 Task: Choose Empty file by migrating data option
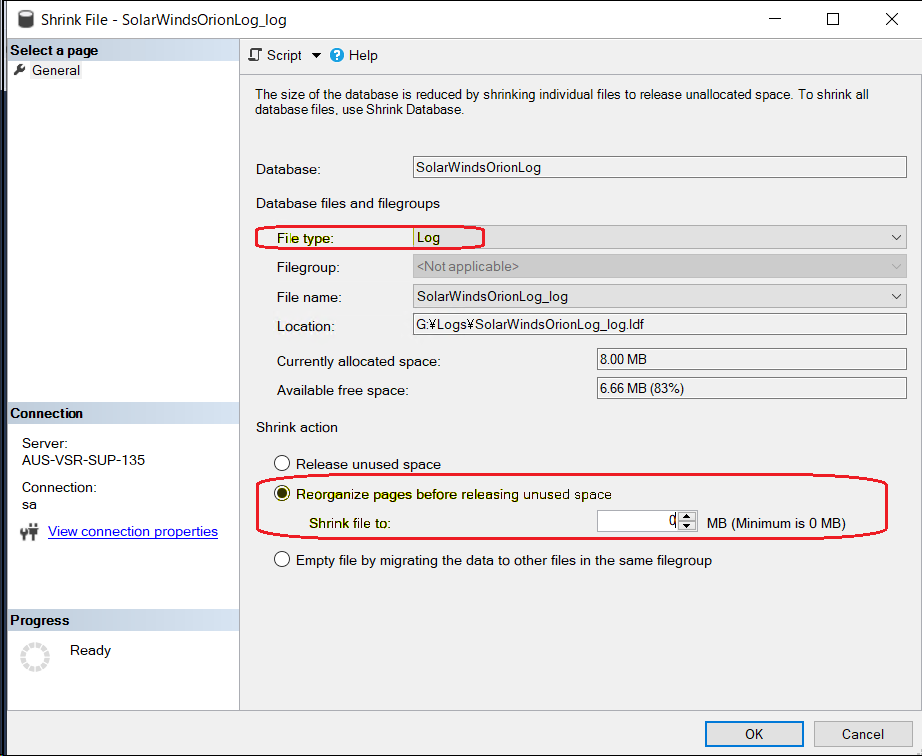[282, 560]
